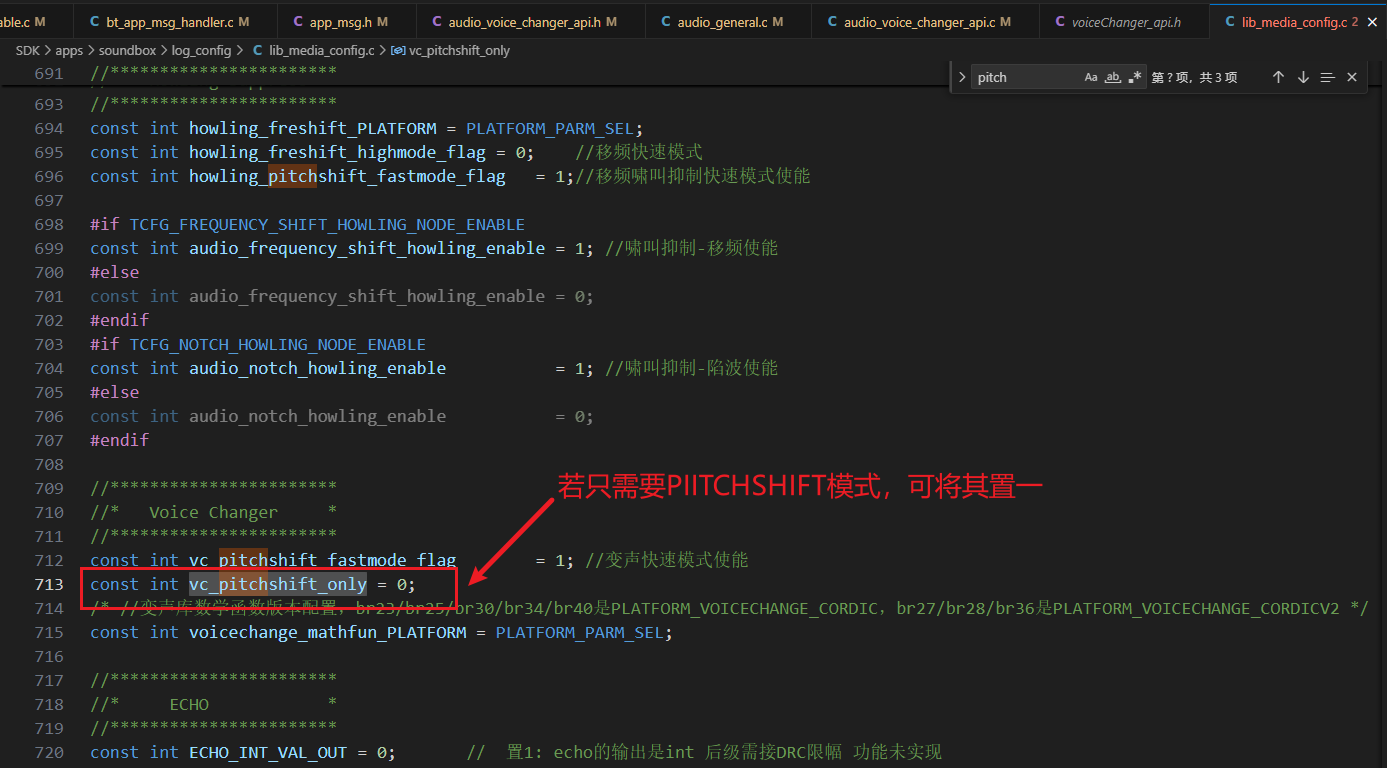Click variable howling_freshift_highmode_flag
This screenshot has height=768, width=1387.
(337, 152)
